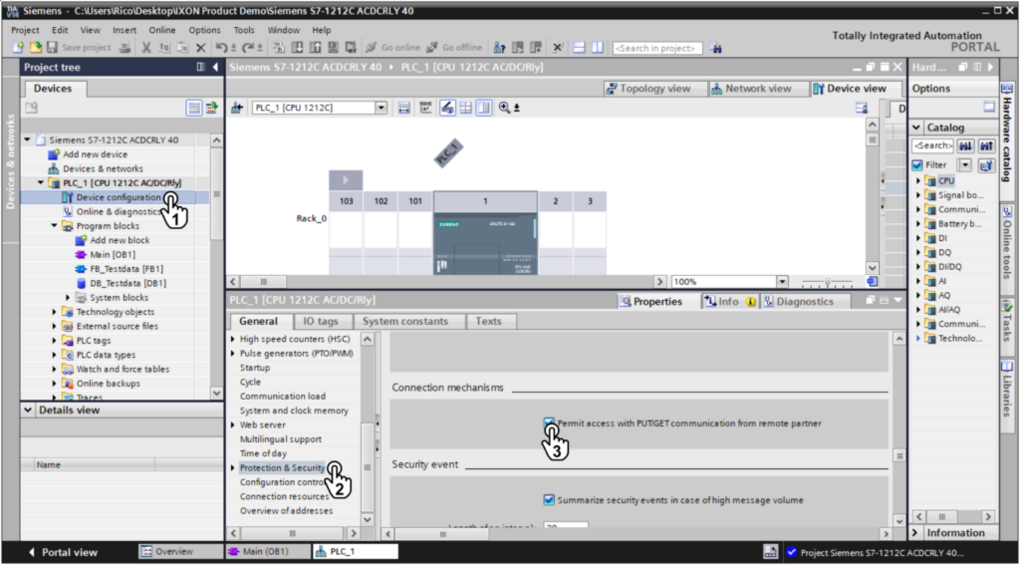Click the Search in project input field
Image resolution: width=1020 pixels, height=565 pixels.
pos(658,47)
